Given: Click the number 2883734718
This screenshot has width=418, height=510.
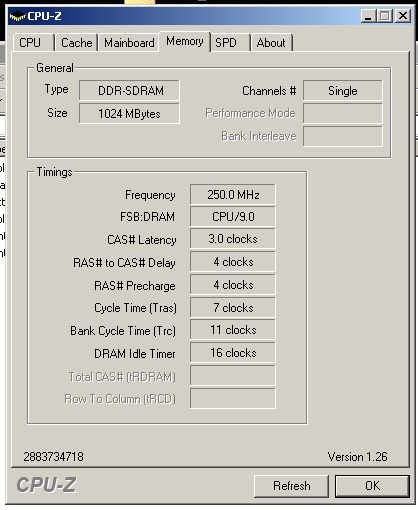Looking at the screenshot, I should tap(53, 457).
